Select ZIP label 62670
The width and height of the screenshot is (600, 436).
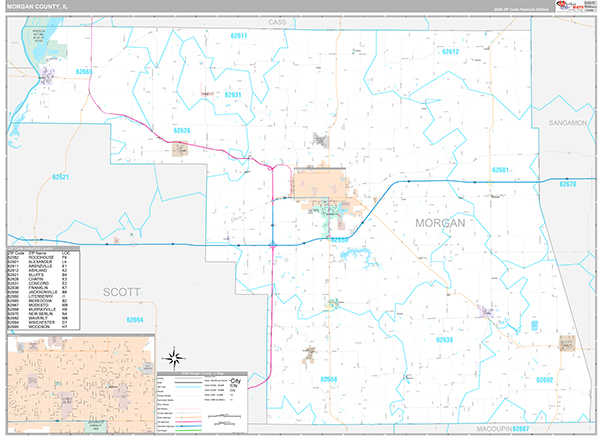(x=567, y=184)
